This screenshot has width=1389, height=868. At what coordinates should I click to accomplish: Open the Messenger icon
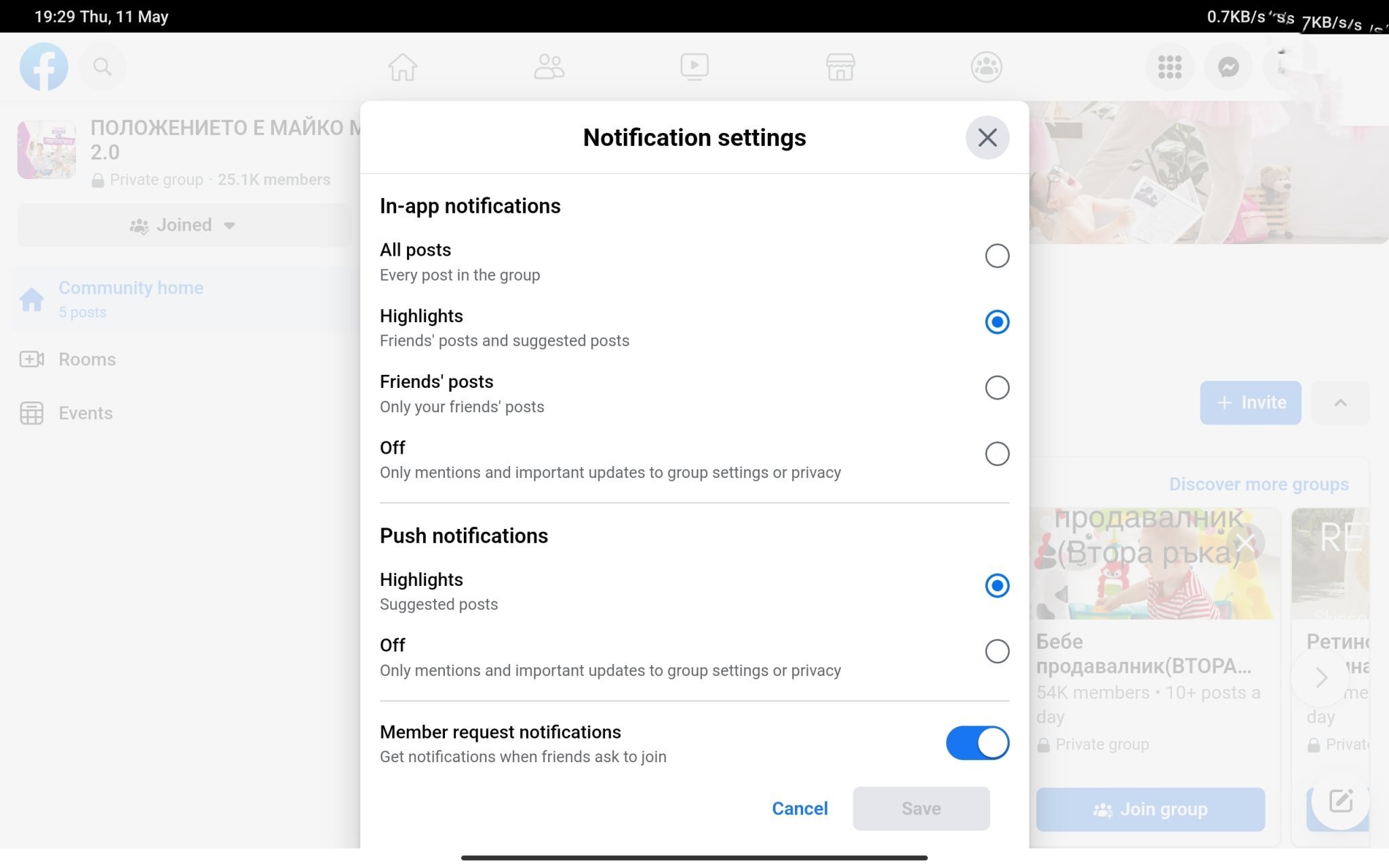point(1228,66)
